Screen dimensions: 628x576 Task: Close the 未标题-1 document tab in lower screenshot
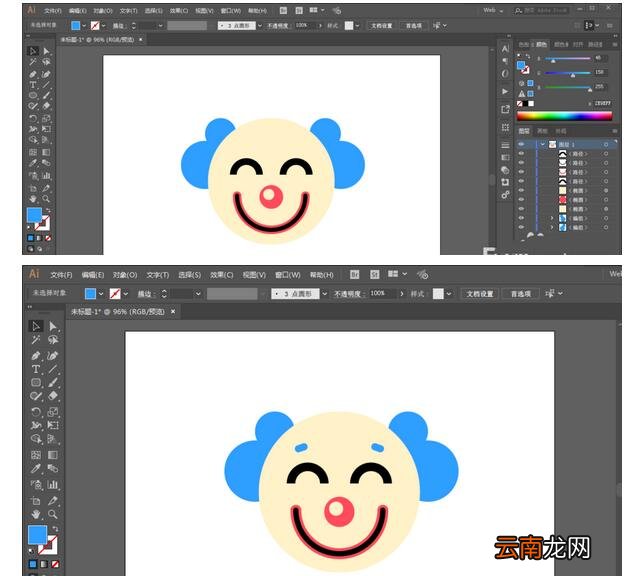[x=173, y=311]
